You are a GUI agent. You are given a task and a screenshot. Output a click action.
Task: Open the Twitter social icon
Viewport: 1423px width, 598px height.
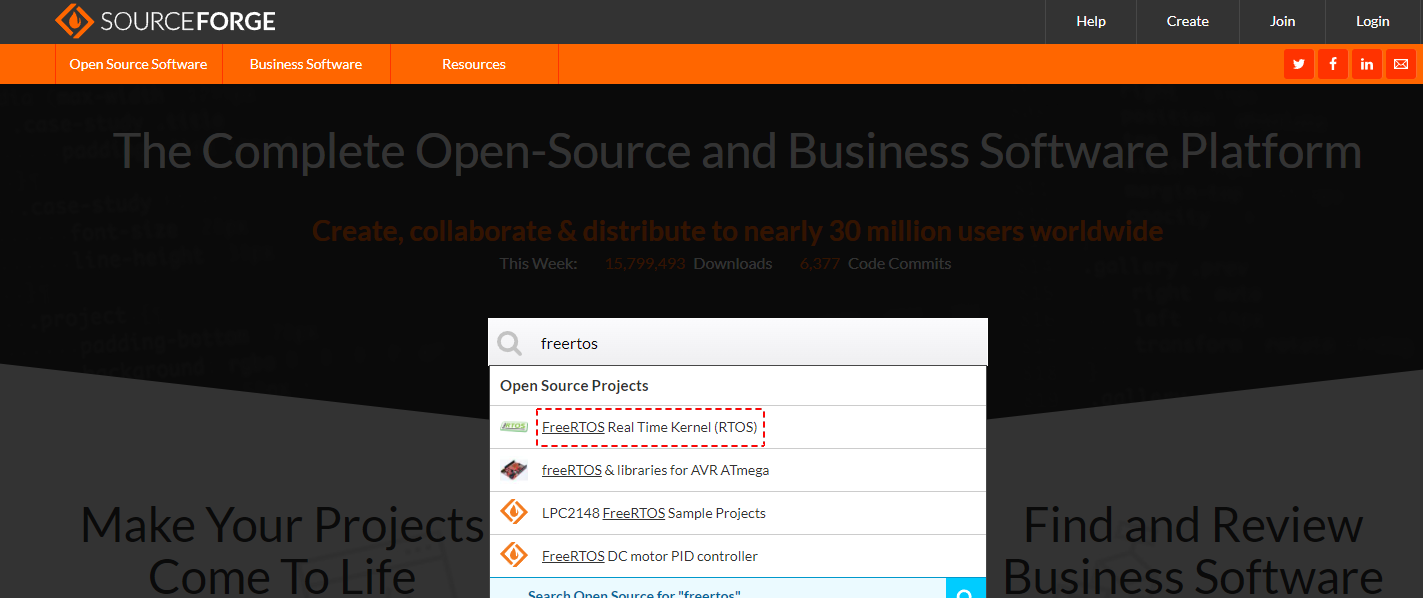pyautogui.click(x=1299, y=64)
